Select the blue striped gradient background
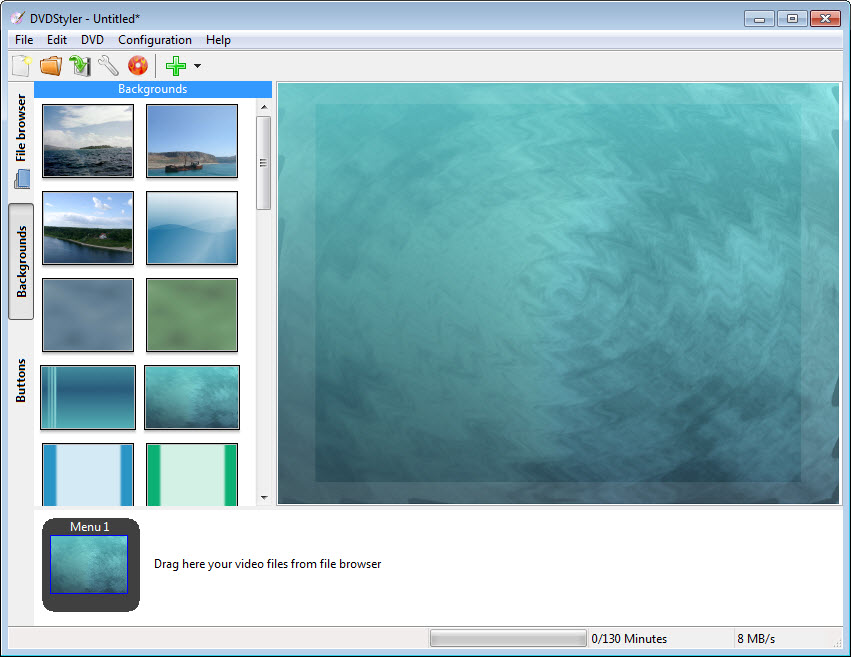851x657 pixels. tap(88, 397)
